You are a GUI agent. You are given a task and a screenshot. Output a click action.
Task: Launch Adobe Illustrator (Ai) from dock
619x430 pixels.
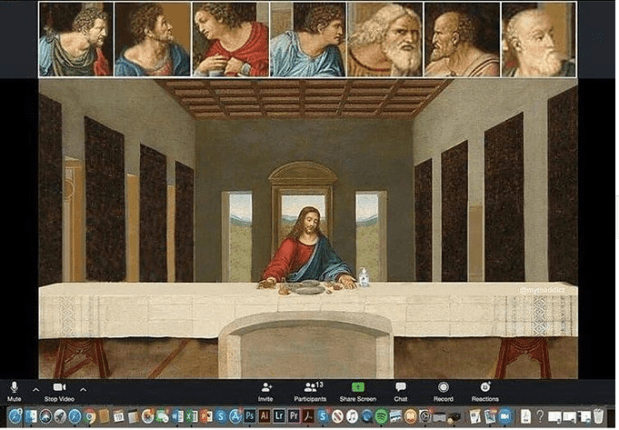tap(264, 416)
